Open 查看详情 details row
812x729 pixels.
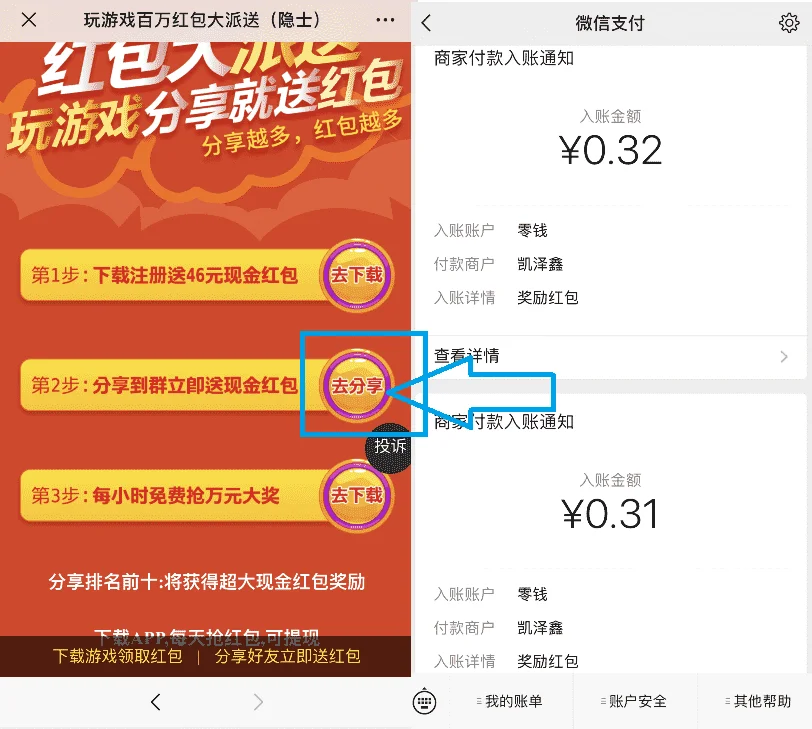click(611, 356)
